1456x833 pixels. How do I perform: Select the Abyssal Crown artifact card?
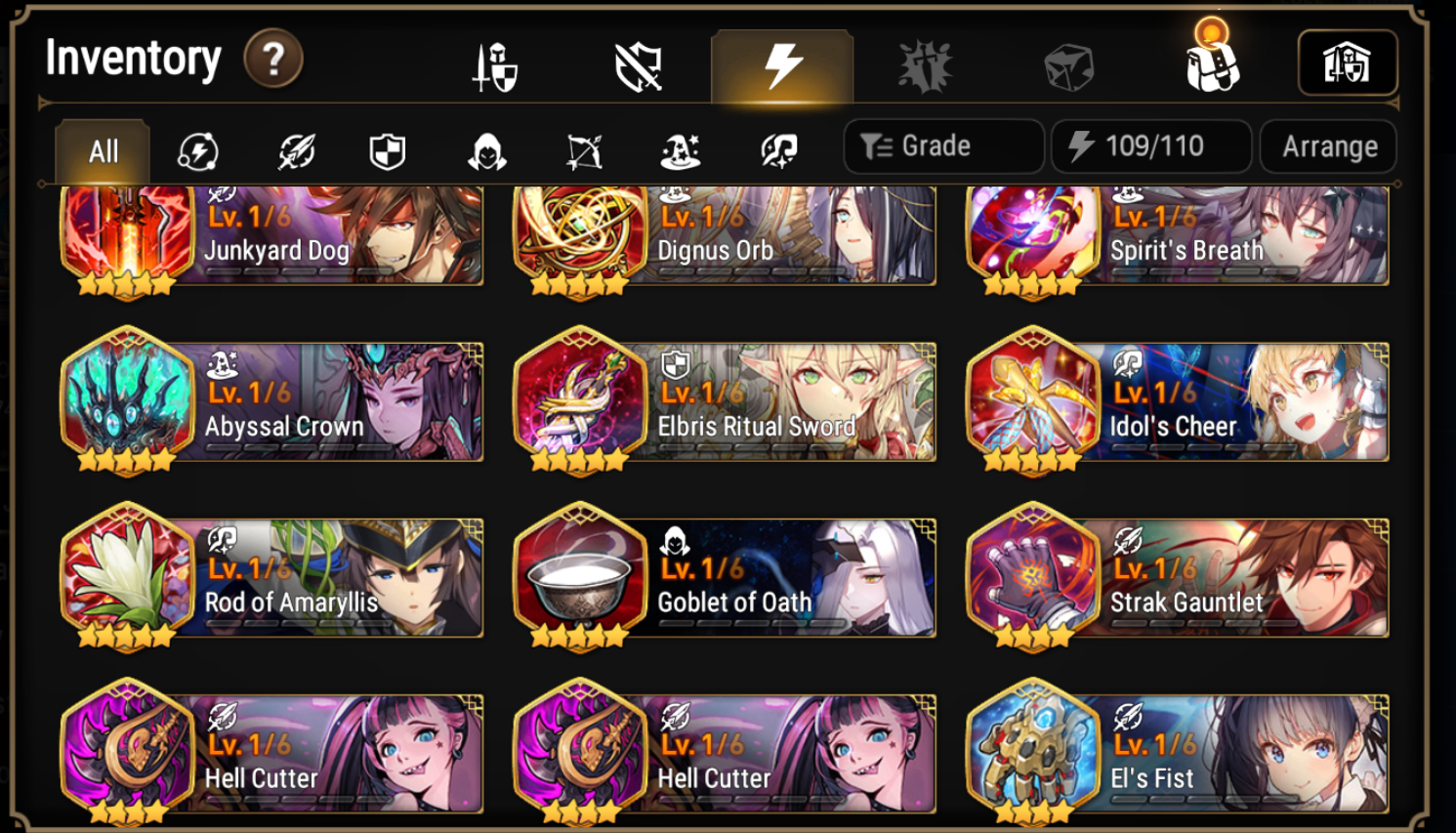coord(271,401)
